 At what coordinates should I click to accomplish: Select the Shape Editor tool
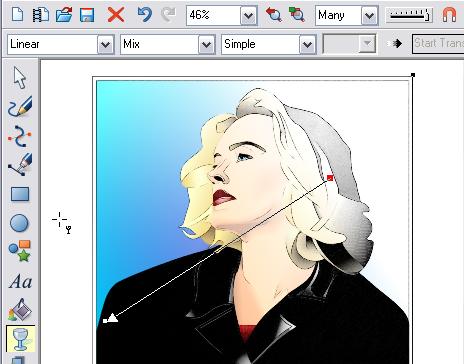point(20,136)
